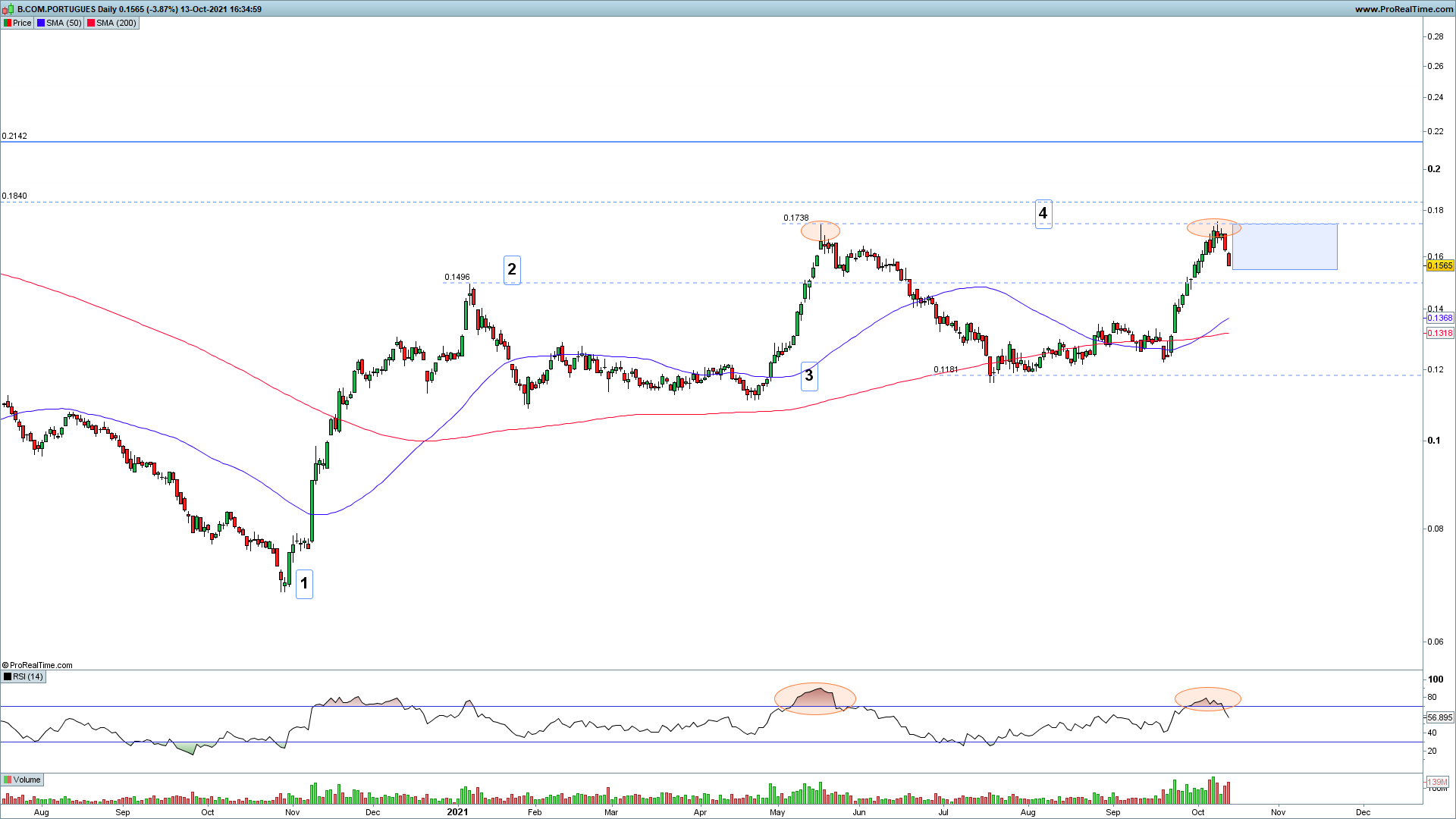
Task: Click the candlestick icon in the title bar
Action: (x=9, y=9)
